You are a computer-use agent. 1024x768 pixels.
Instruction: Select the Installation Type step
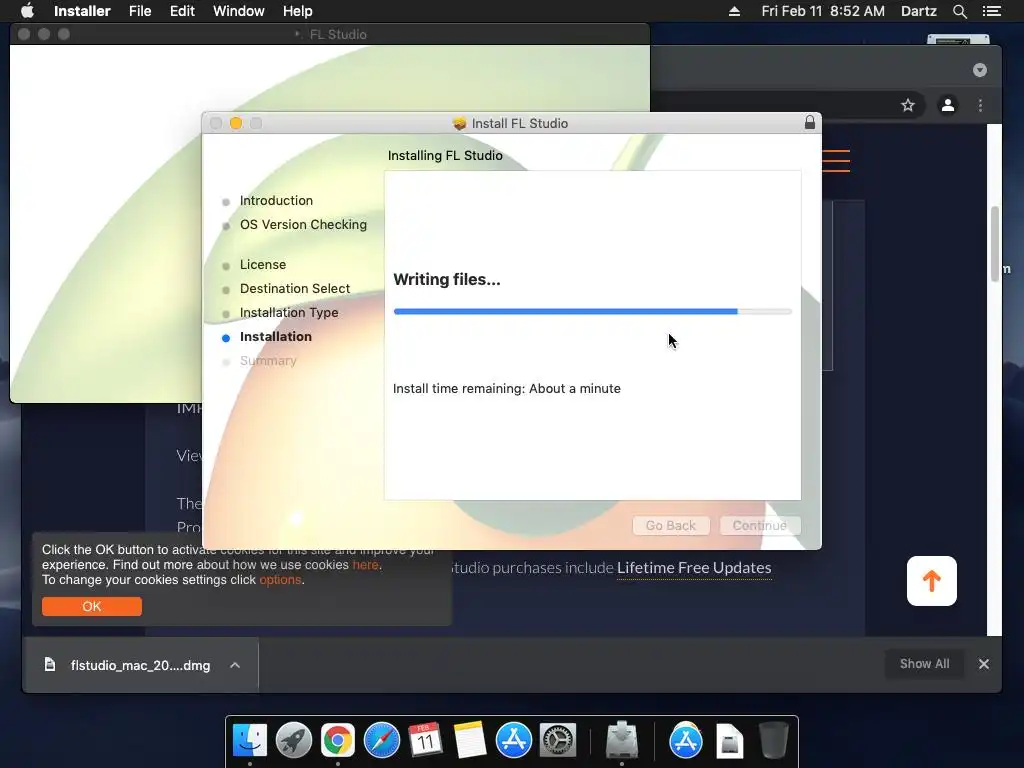(x=289, y=313)
